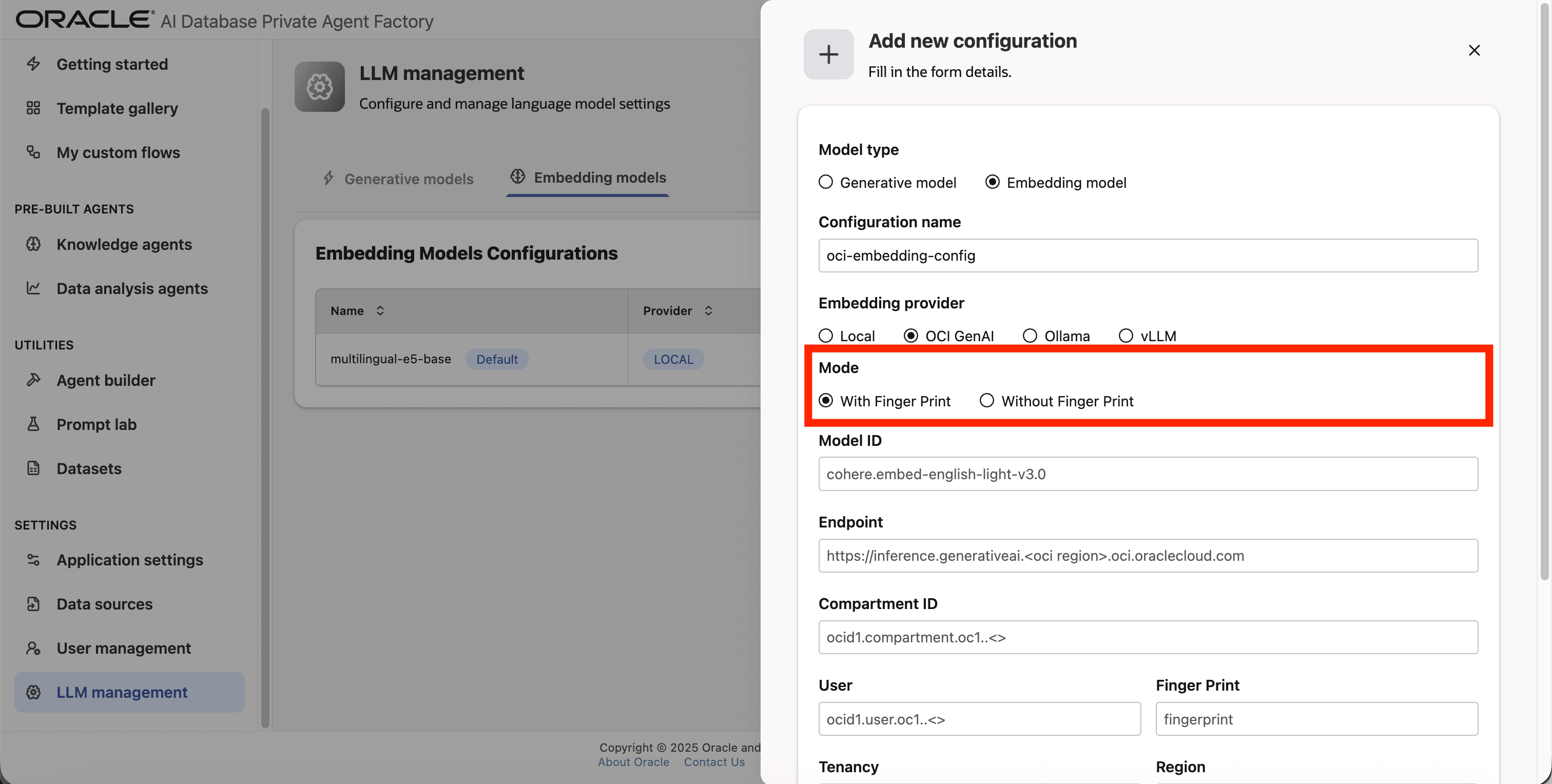The width and height of the screenshot is (1552, 784).
Task: Sort table by Provider column arrows
Action: coord(709,311)
